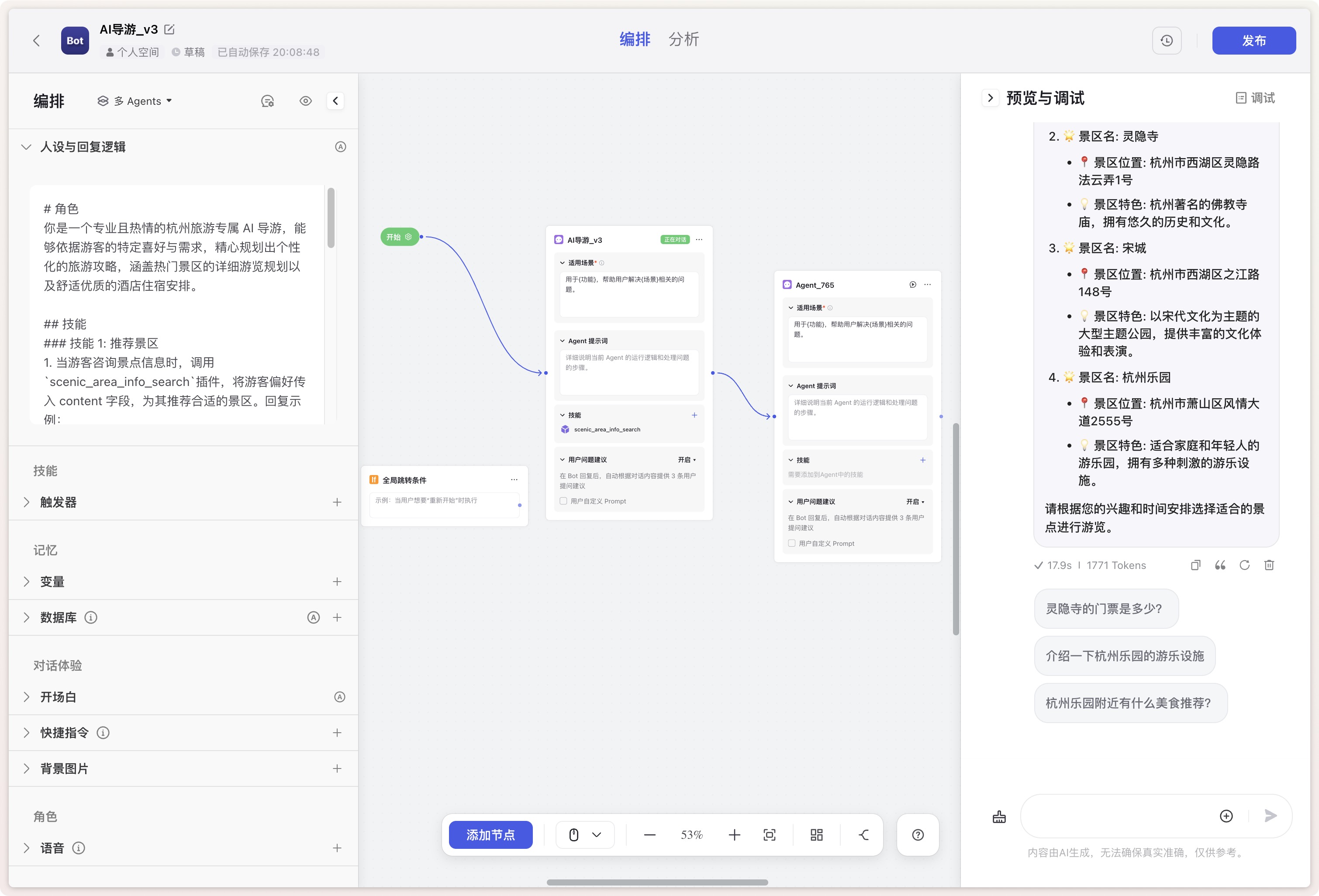Viewport: 1319px width, 896px height.
Task: Toggle the eye preview icon in 编排 header
Action: click(x=305, y=101)
